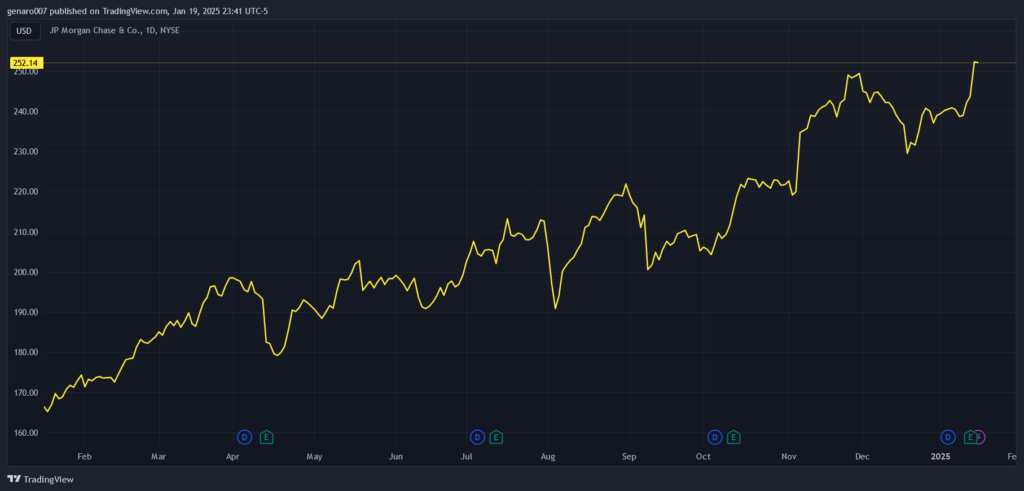Click the 230.00 price axis label
Image resolution: width=1024 pixels, height=491 pixels.
coord(25,152)
